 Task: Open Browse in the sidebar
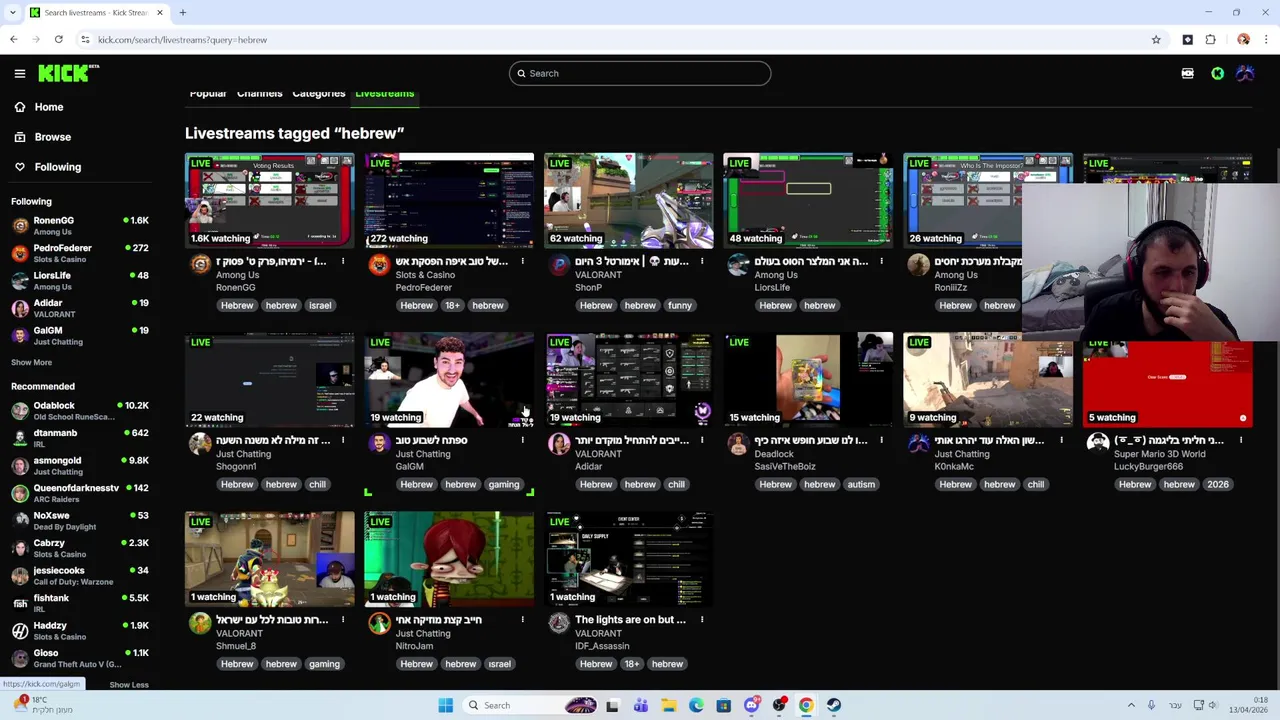click(x=52, y=137)
